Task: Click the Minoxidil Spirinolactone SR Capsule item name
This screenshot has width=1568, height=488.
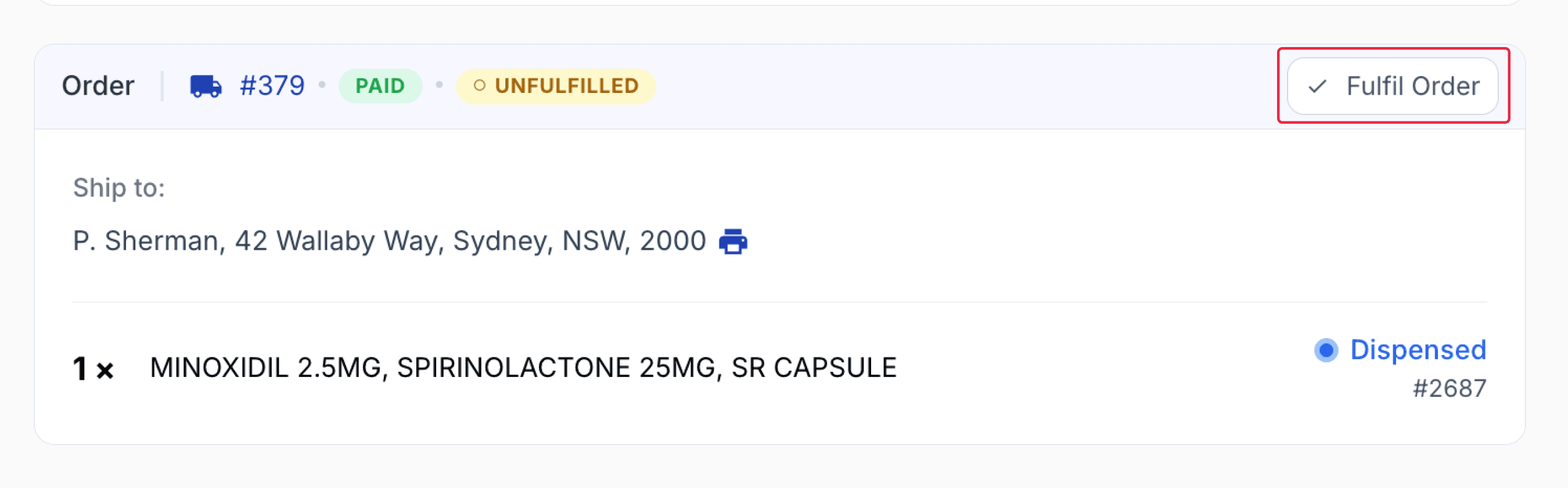Action: (523, 367)
